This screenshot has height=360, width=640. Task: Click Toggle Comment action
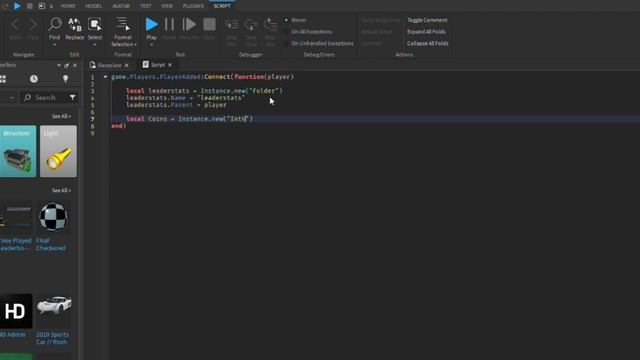(x=427, y=20)
